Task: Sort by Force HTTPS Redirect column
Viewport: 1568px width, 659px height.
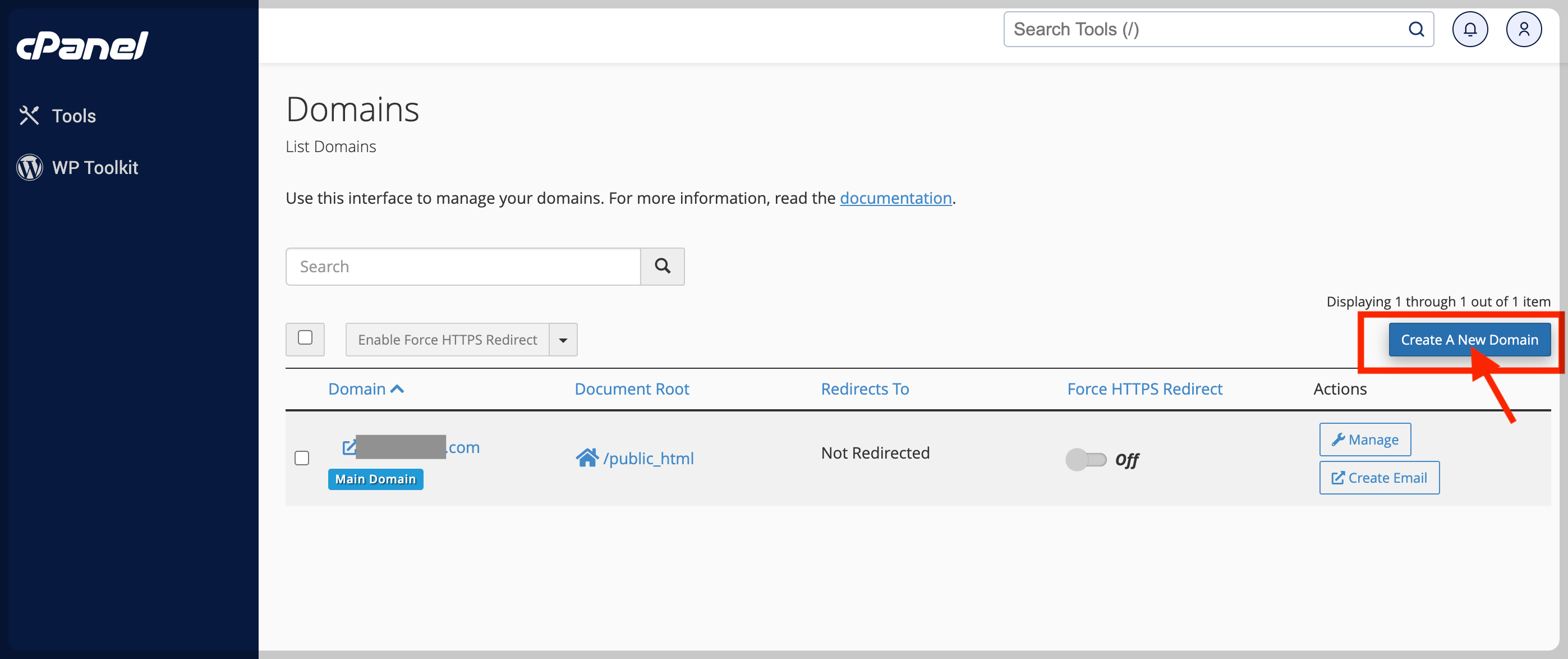Action: (1144, 388)
